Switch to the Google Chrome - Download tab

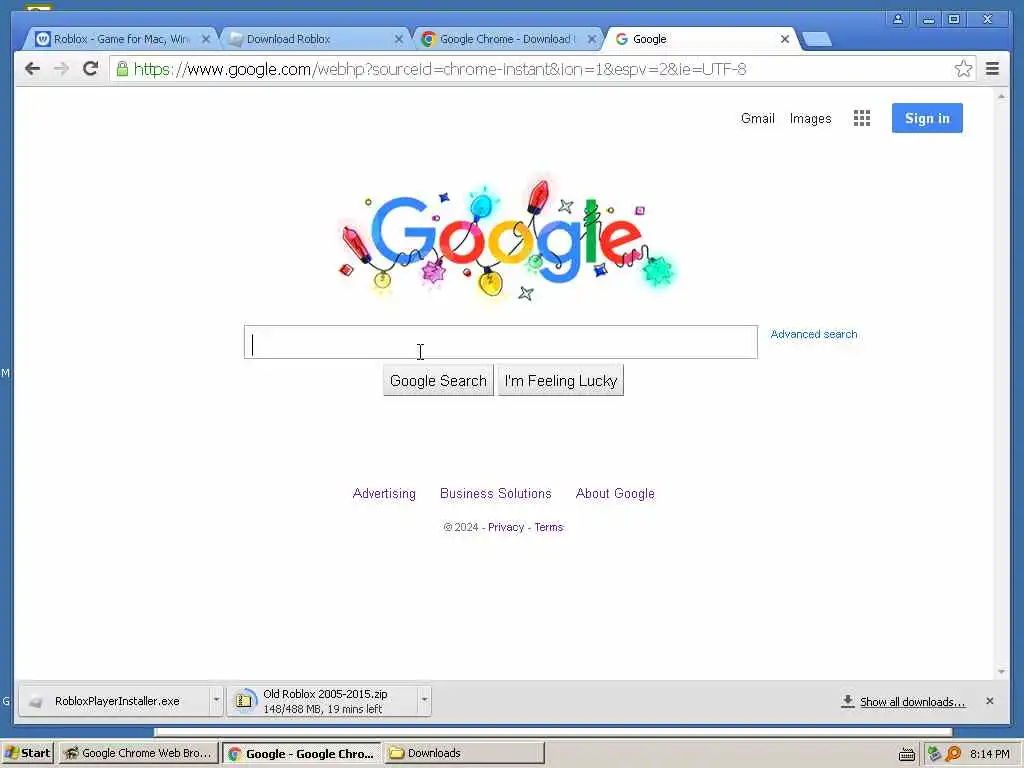pos(507,39)
